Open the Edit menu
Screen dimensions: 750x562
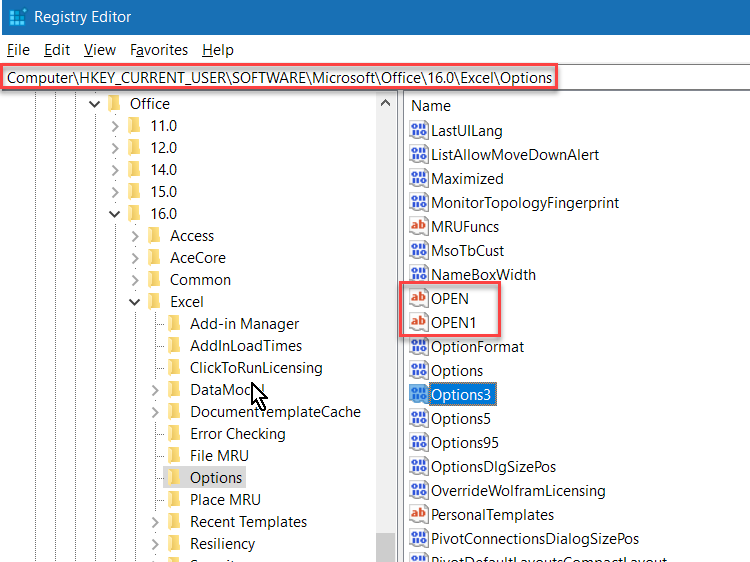tap(57, 50)
